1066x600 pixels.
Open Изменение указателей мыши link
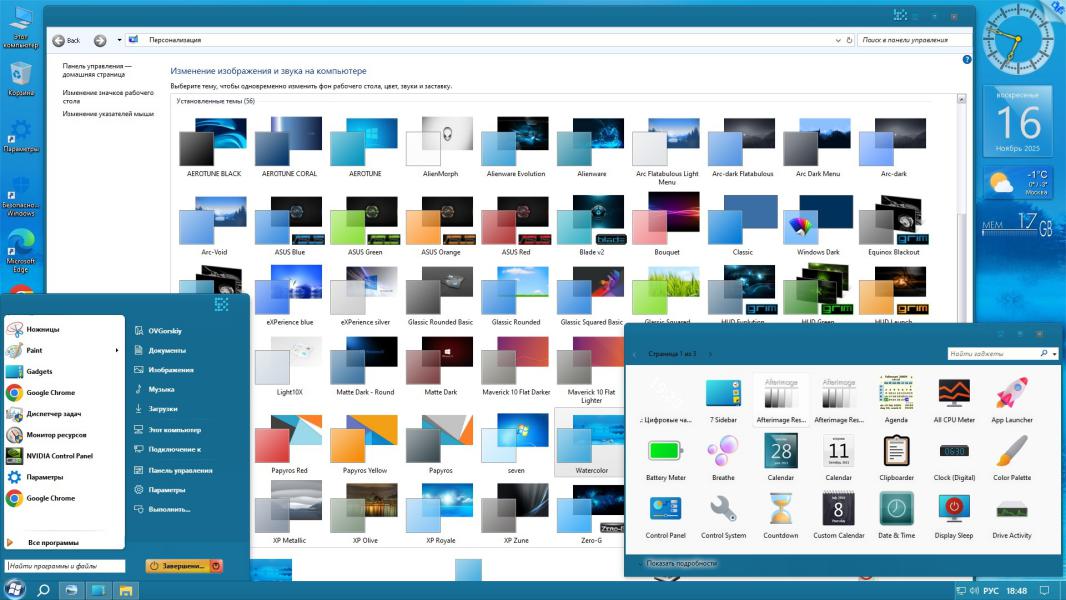[x=108, y=114]
